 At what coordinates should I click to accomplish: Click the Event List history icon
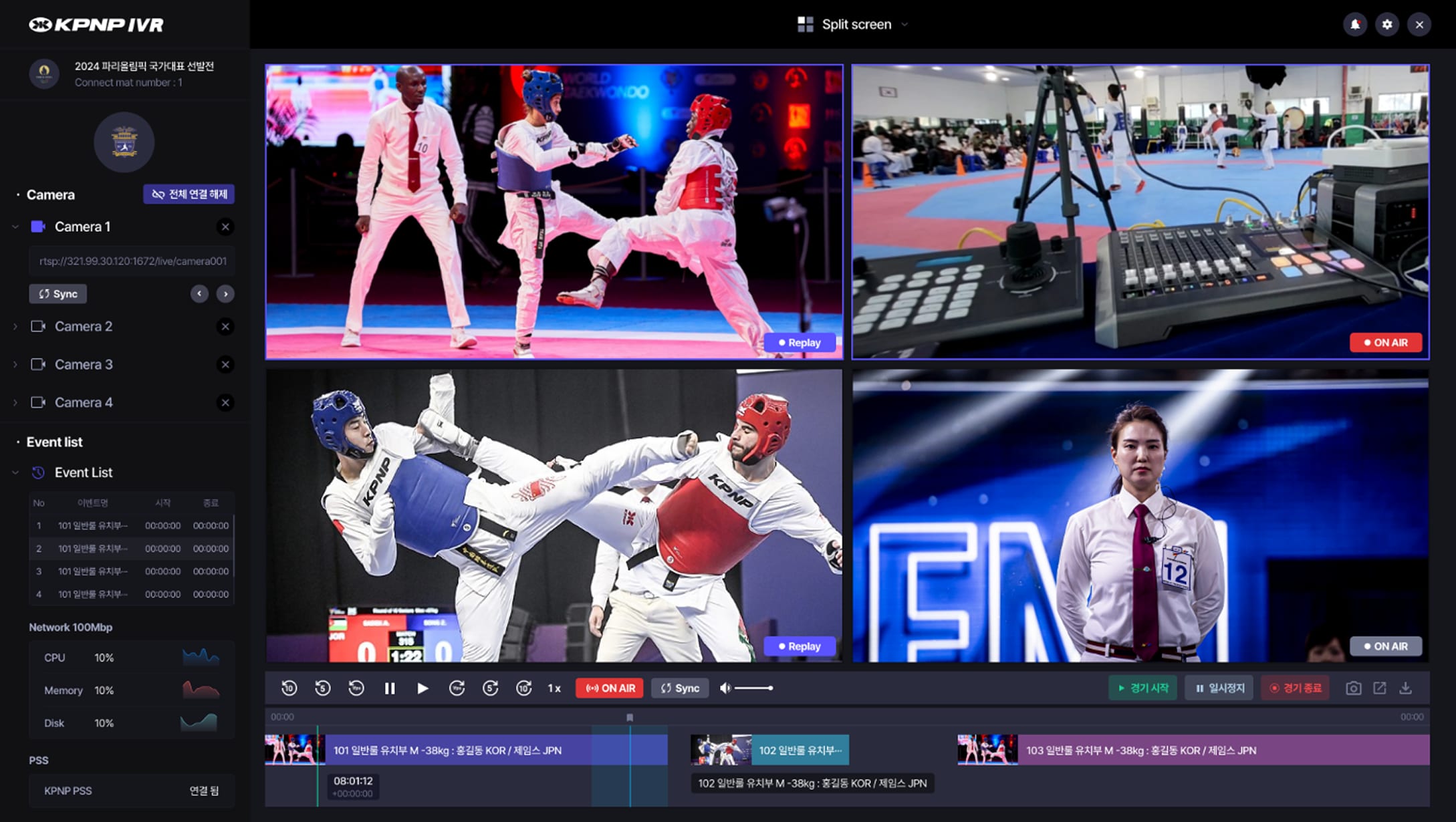click(x=38, y=472)
